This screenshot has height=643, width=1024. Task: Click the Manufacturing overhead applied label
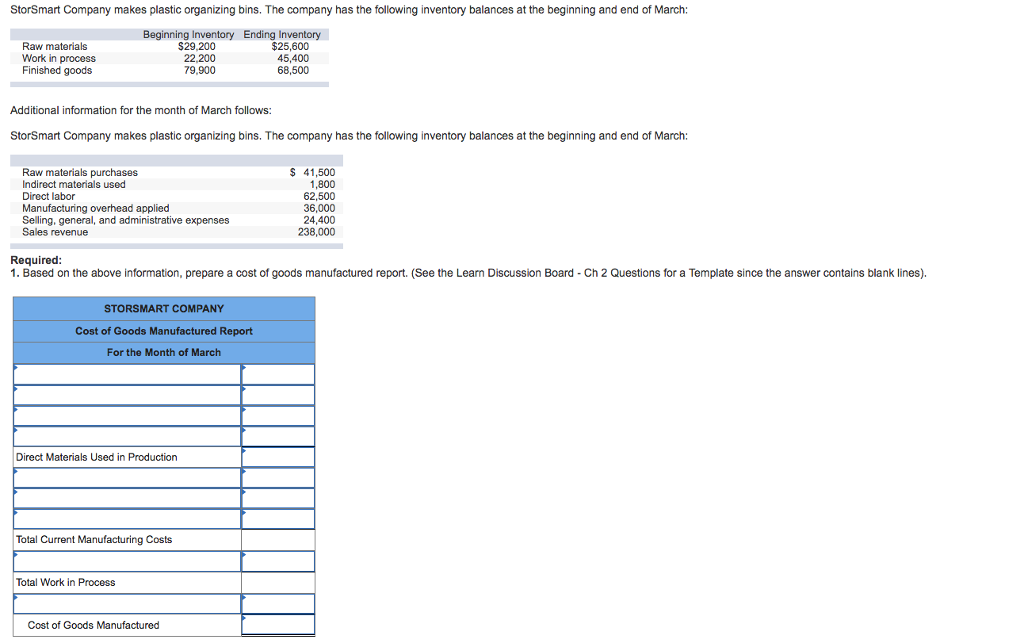[x=96, y=208]
